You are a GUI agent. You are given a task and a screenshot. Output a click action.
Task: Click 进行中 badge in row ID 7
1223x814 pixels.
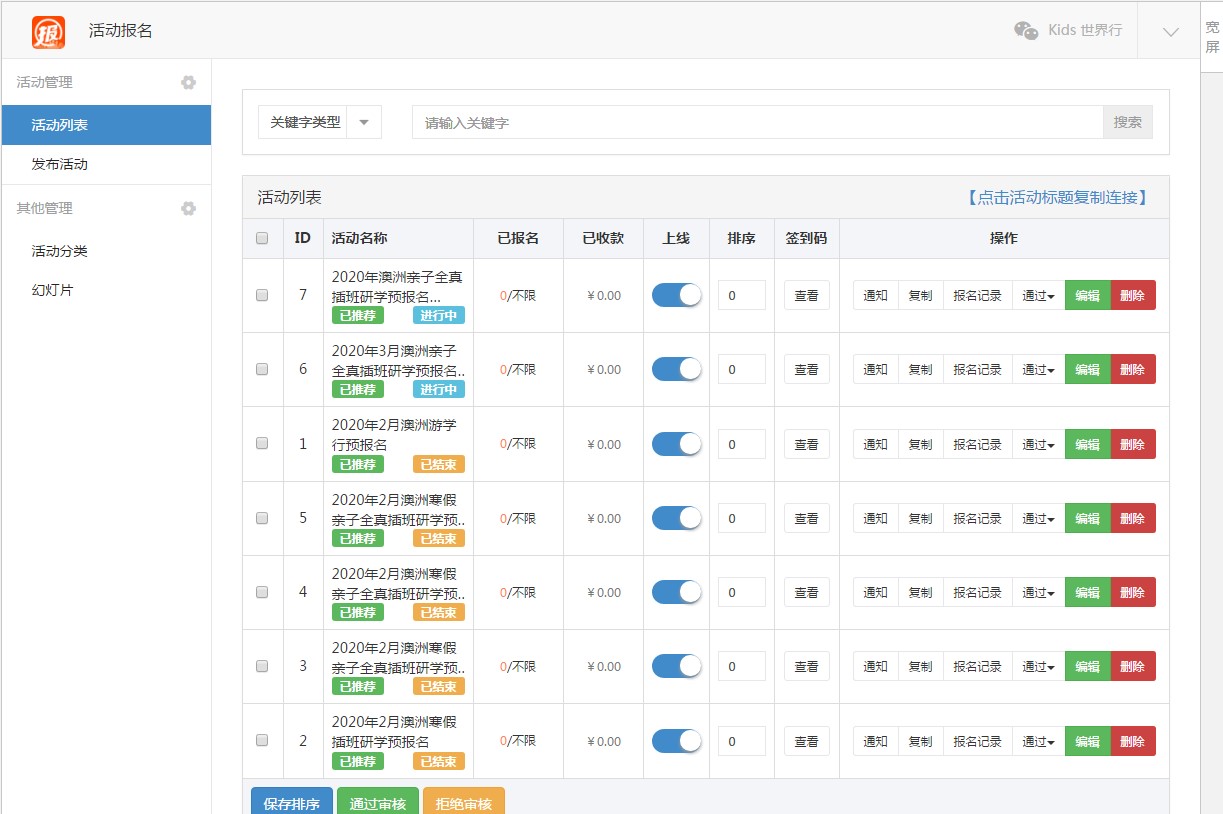point(439,316)
